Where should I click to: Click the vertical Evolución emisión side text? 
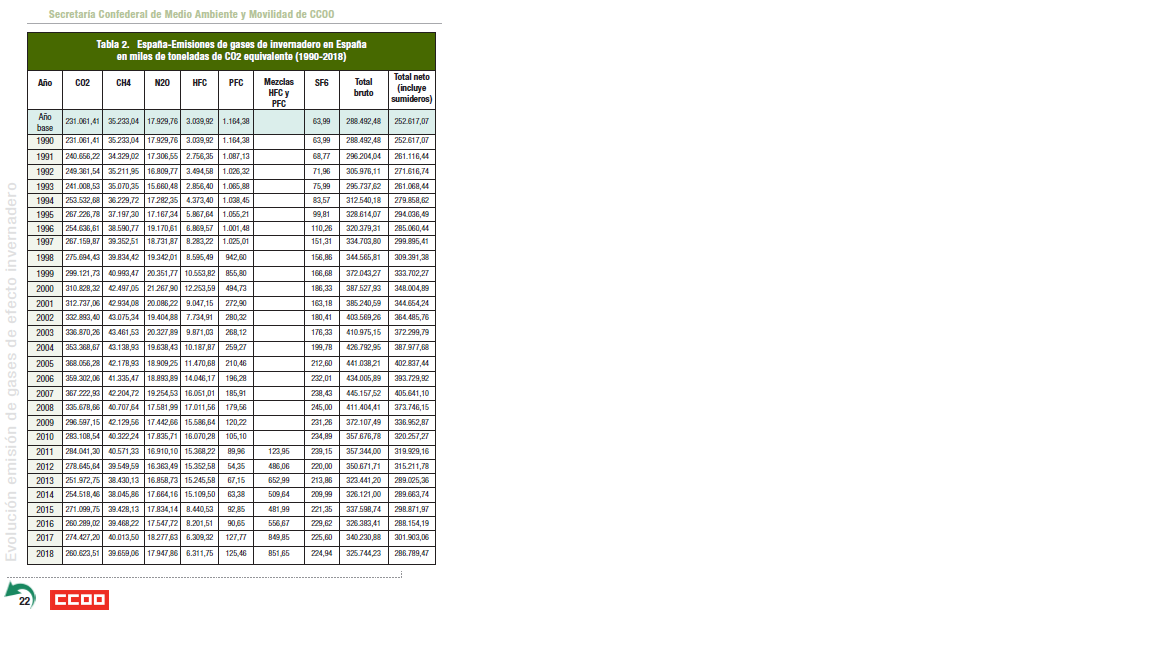pos(13,372)
